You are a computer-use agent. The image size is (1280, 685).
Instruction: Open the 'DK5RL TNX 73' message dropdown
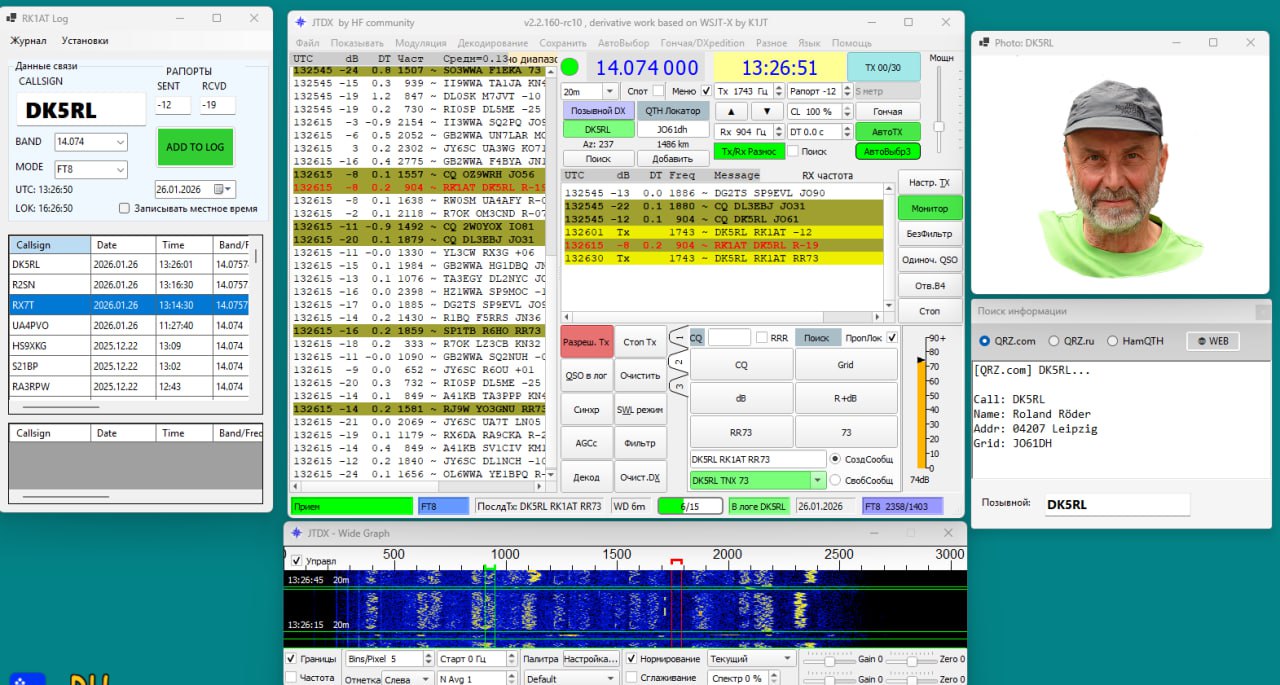tap(819, 481)
